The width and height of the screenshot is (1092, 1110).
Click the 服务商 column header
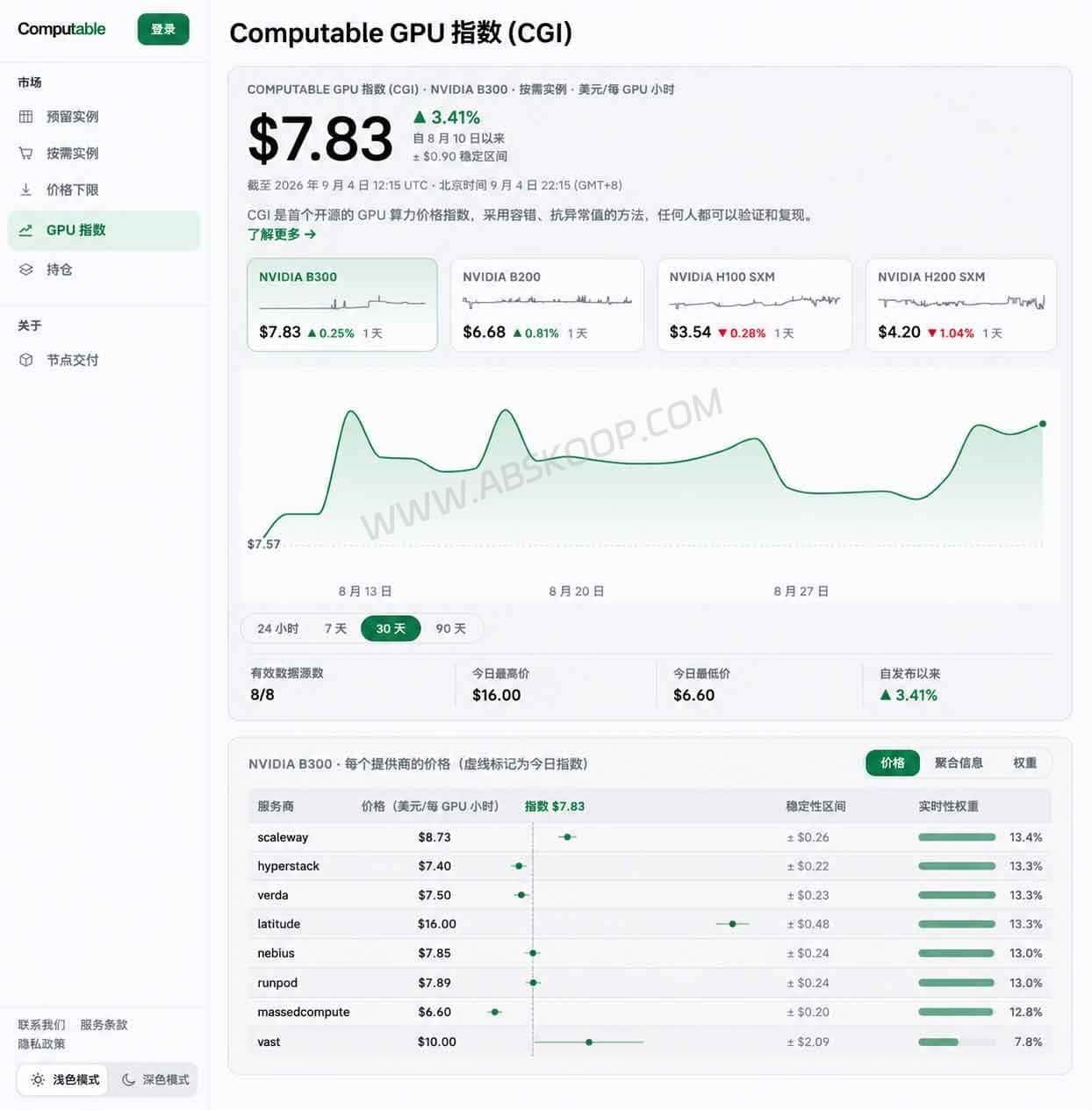pos(276,806)
